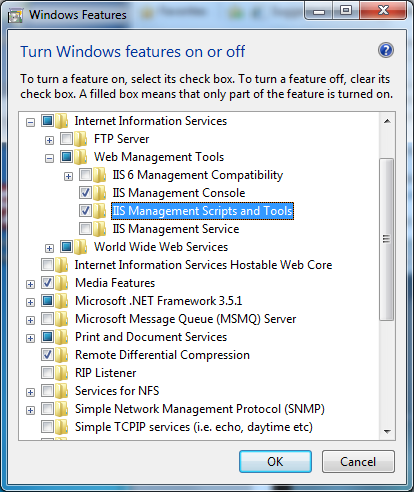The width and height of the screenshot is (414, 492).
Task: Expand World Wide Web Services
Action: (49, 248)
